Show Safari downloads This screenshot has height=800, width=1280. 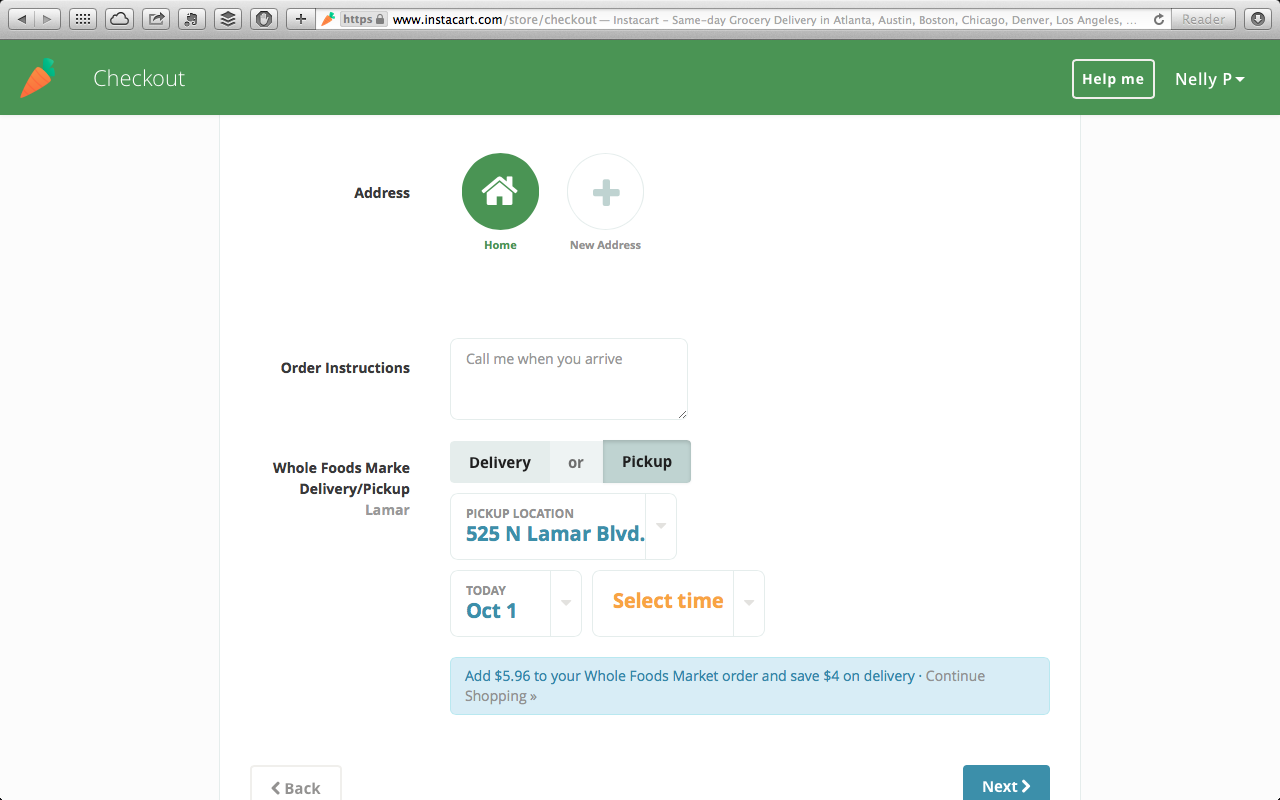[1257, 19]
